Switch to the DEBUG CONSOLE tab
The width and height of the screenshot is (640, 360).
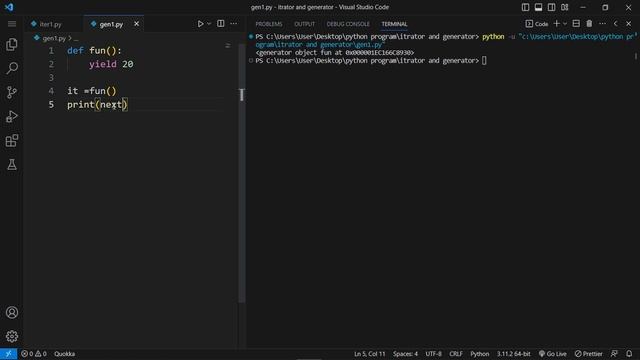click(x=348, y=24)
